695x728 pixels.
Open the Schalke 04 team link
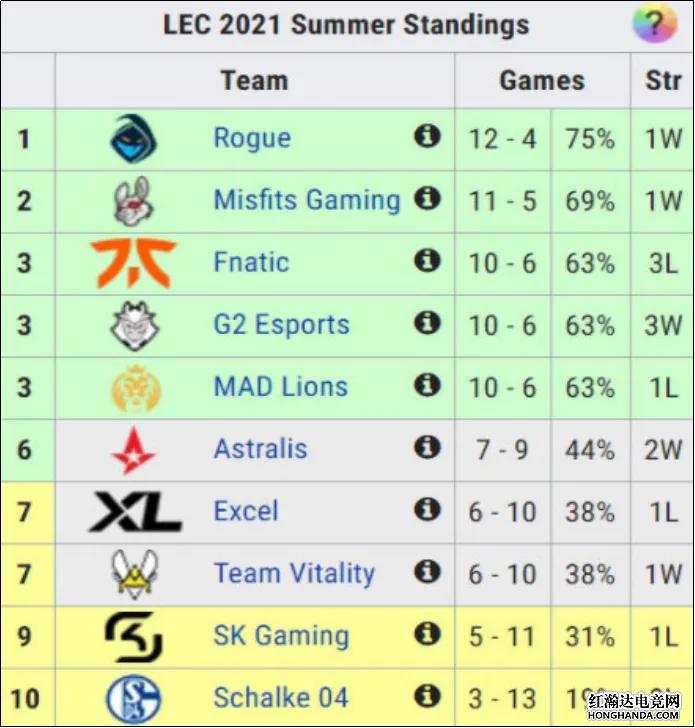click(x=280, y=697)
